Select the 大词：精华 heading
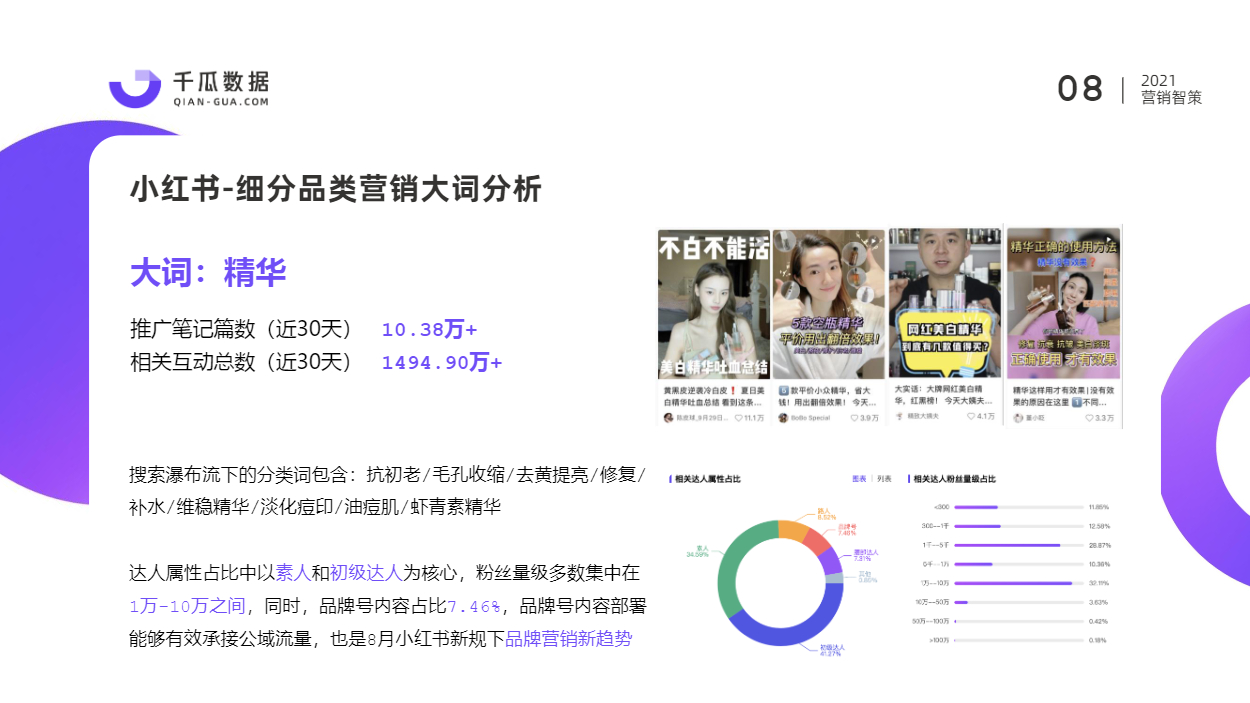Image resolution: width=1250 pixels, height=703 pixels. pos(209,272)
